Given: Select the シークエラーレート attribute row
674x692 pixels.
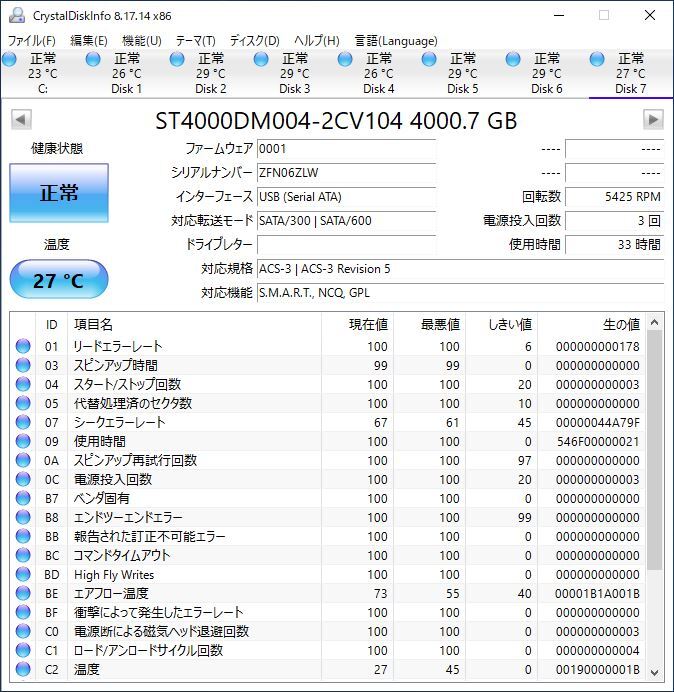Looking at the screenshot, I should point(328,422).
